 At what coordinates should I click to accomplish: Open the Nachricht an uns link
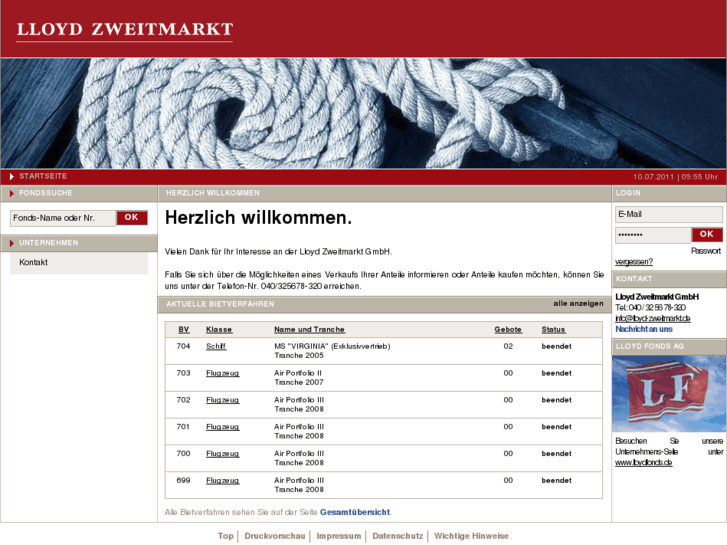click(644, 329)
